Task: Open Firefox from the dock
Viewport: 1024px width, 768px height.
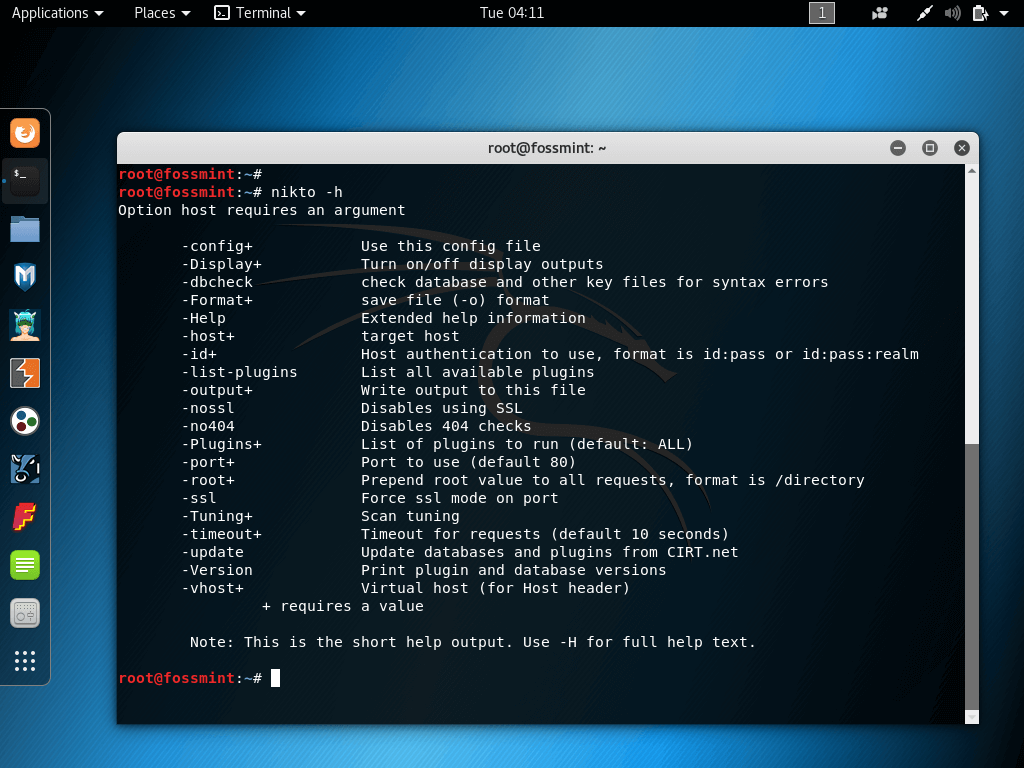Action: point(25,133)
